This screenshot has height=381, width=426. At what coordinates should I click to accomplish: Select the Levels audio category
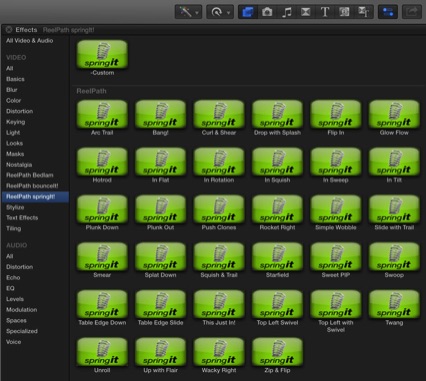tap(15, 299)
